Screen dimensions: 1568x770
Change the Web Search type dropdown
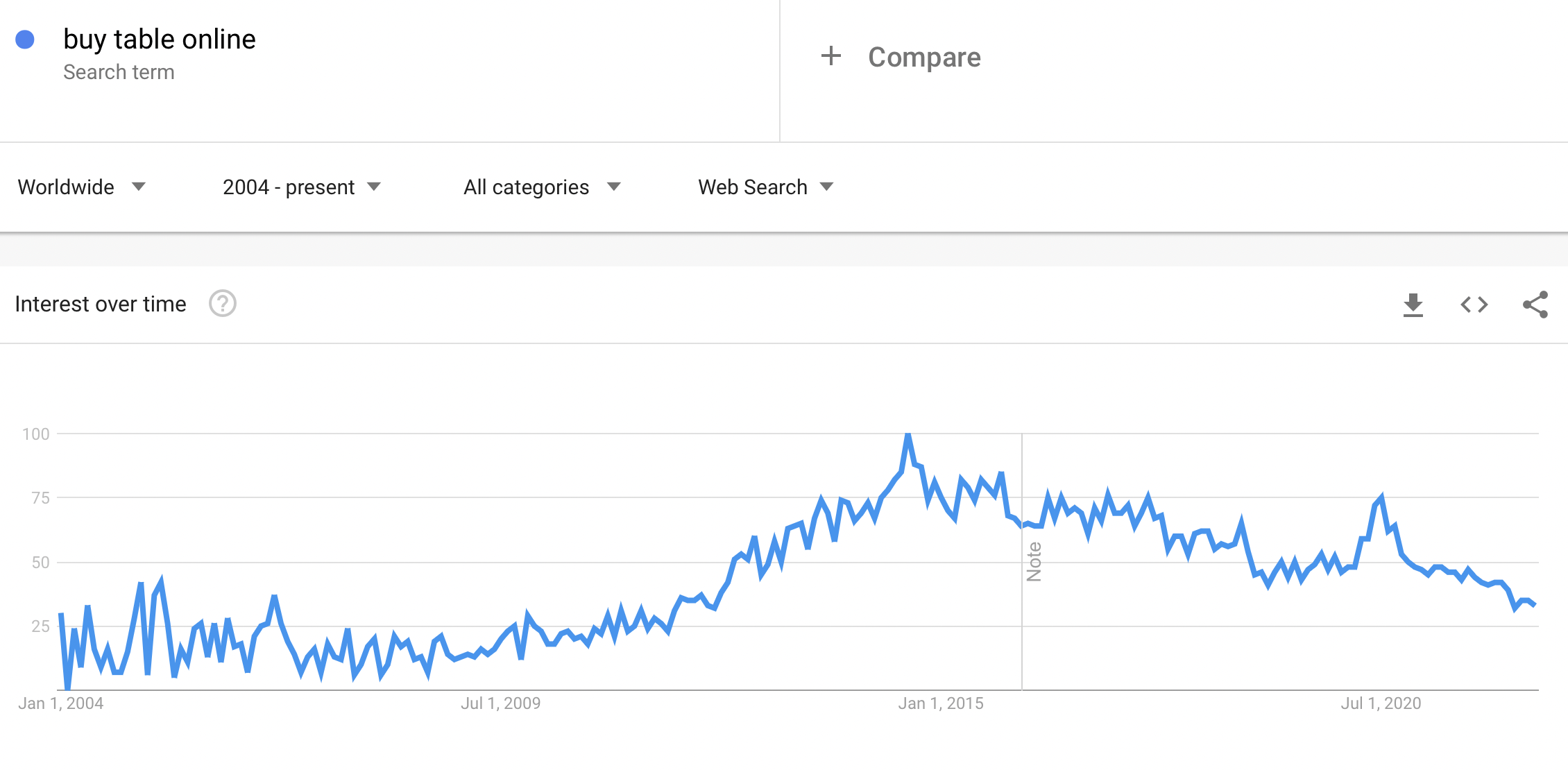765,187
